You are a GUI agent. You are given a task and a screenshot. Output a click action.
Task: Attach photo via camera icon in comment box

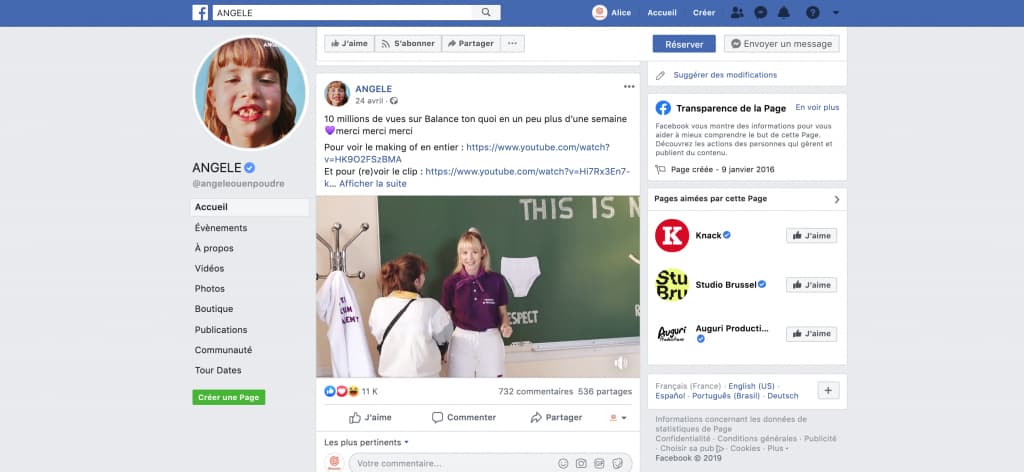tap(581, 464)
